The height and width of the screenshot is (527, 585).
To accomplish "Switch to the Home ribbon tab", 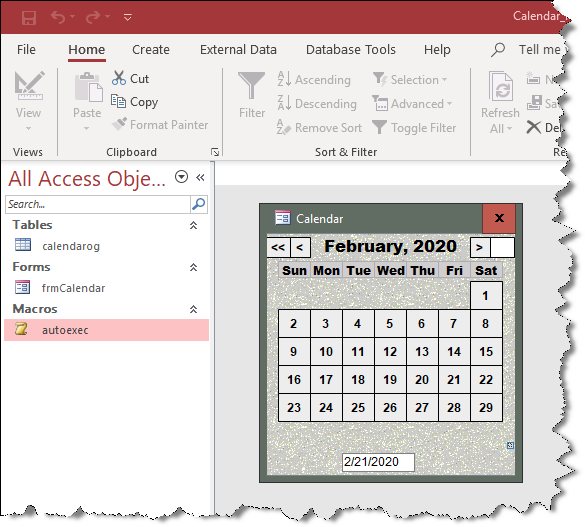I will pyautogui.click(x=87, y=50).
